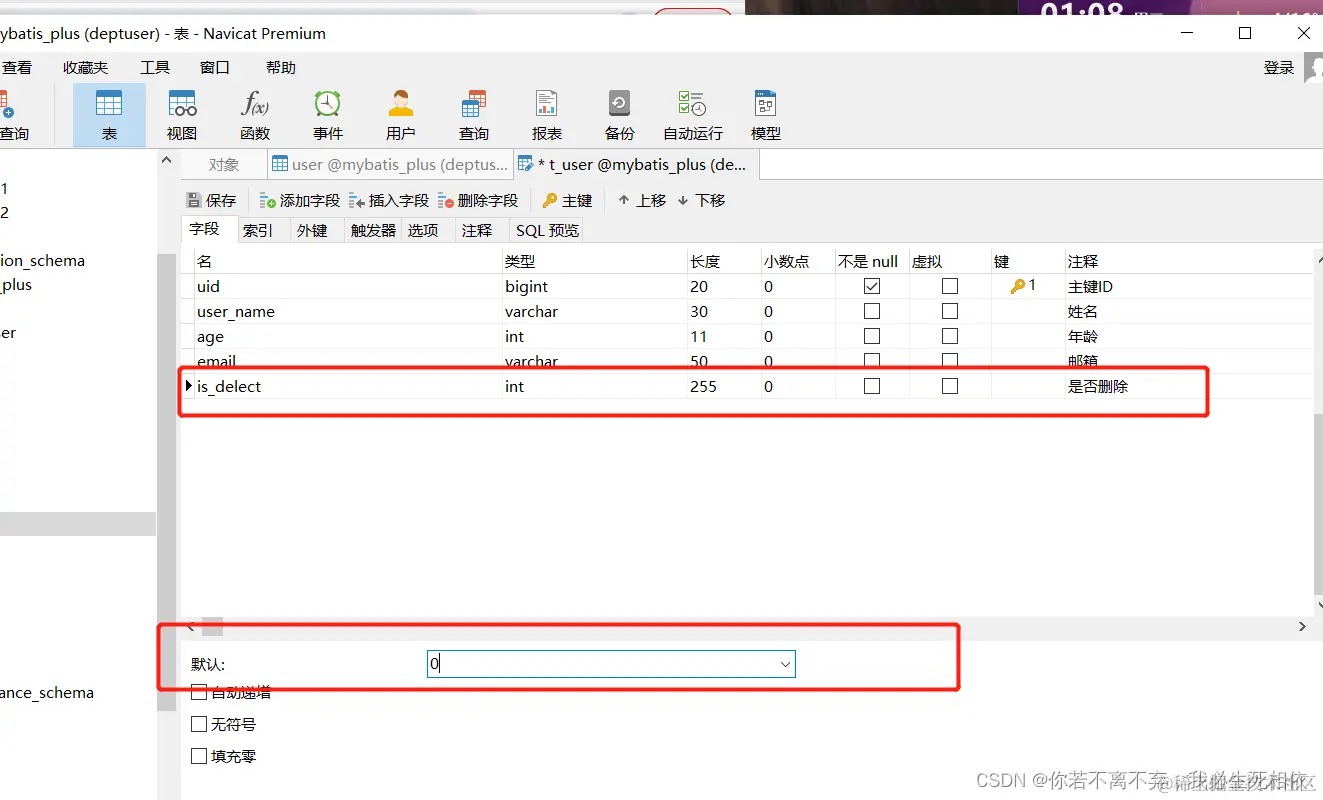The width and height of the screenshot is (1323, 800).
Task: Select the is_delect field name cell
Action: [347, 386]
